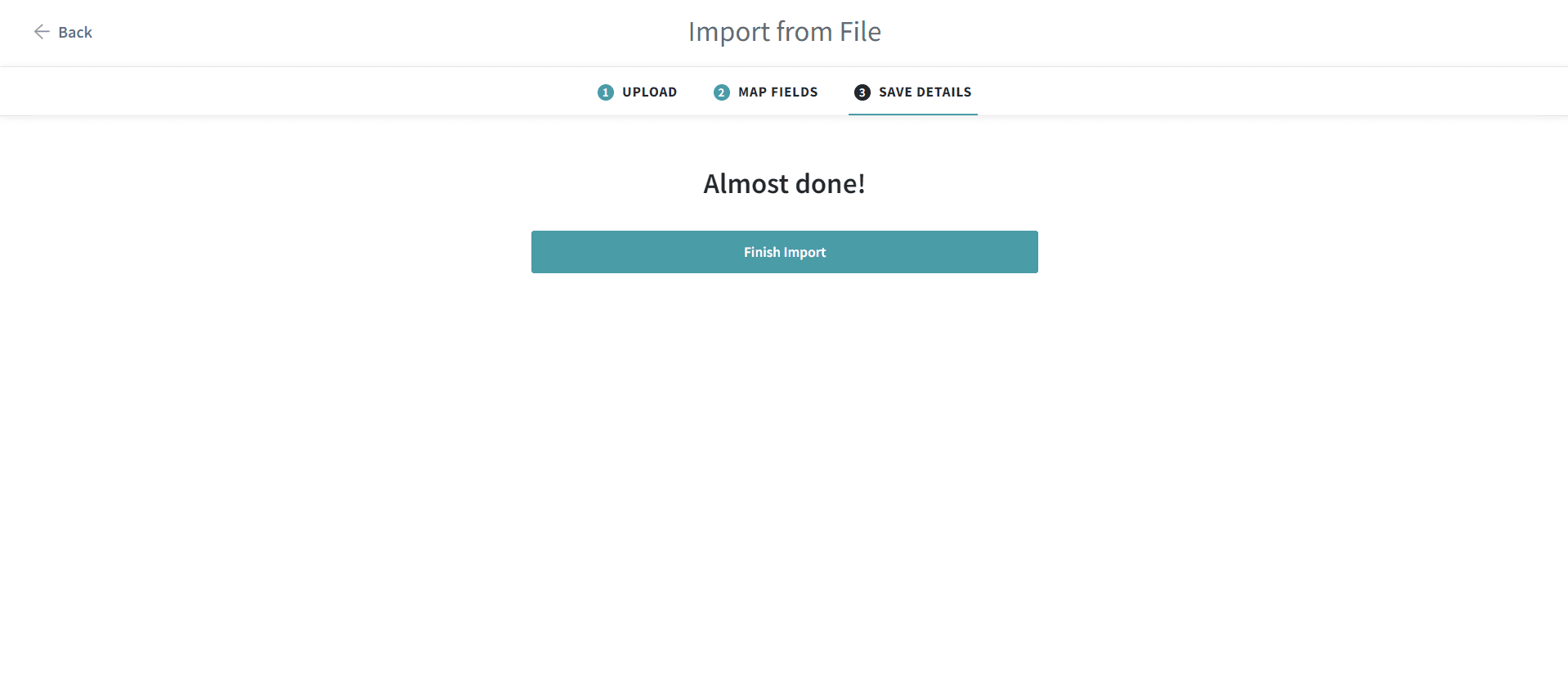Select the SAVE DETAILS tab
1568x697 pixels.
[x=924, y=92]
